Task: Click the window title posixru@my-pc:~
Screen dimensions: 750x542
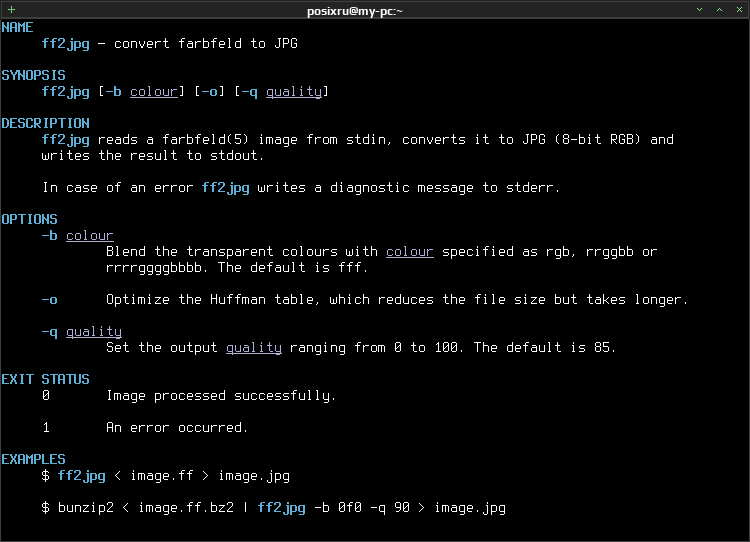Action: click(x=354, y=11)
